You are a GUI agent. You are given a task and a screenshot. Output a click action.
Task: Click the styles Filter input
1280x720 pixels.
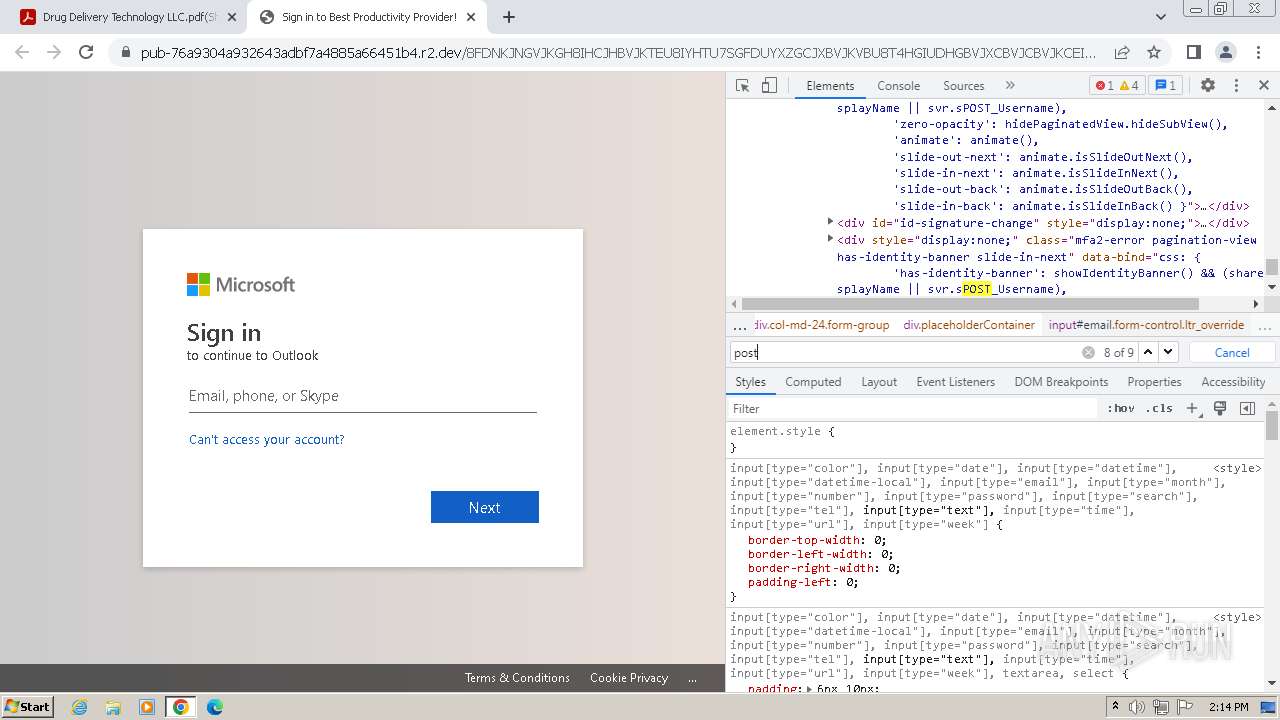point(914,408)
